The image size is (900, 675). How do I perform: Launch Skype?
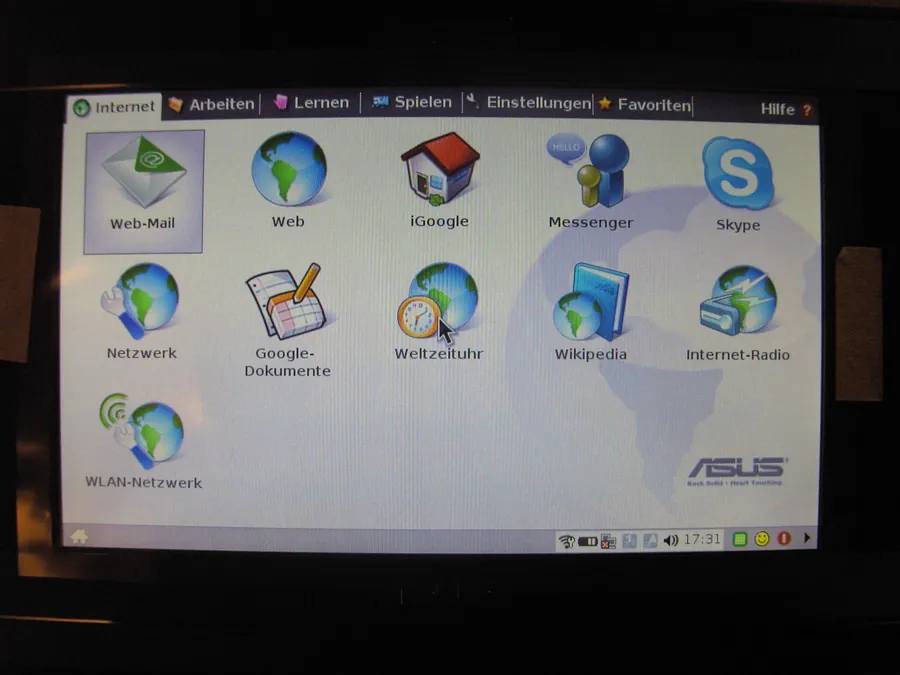point(738,173)
